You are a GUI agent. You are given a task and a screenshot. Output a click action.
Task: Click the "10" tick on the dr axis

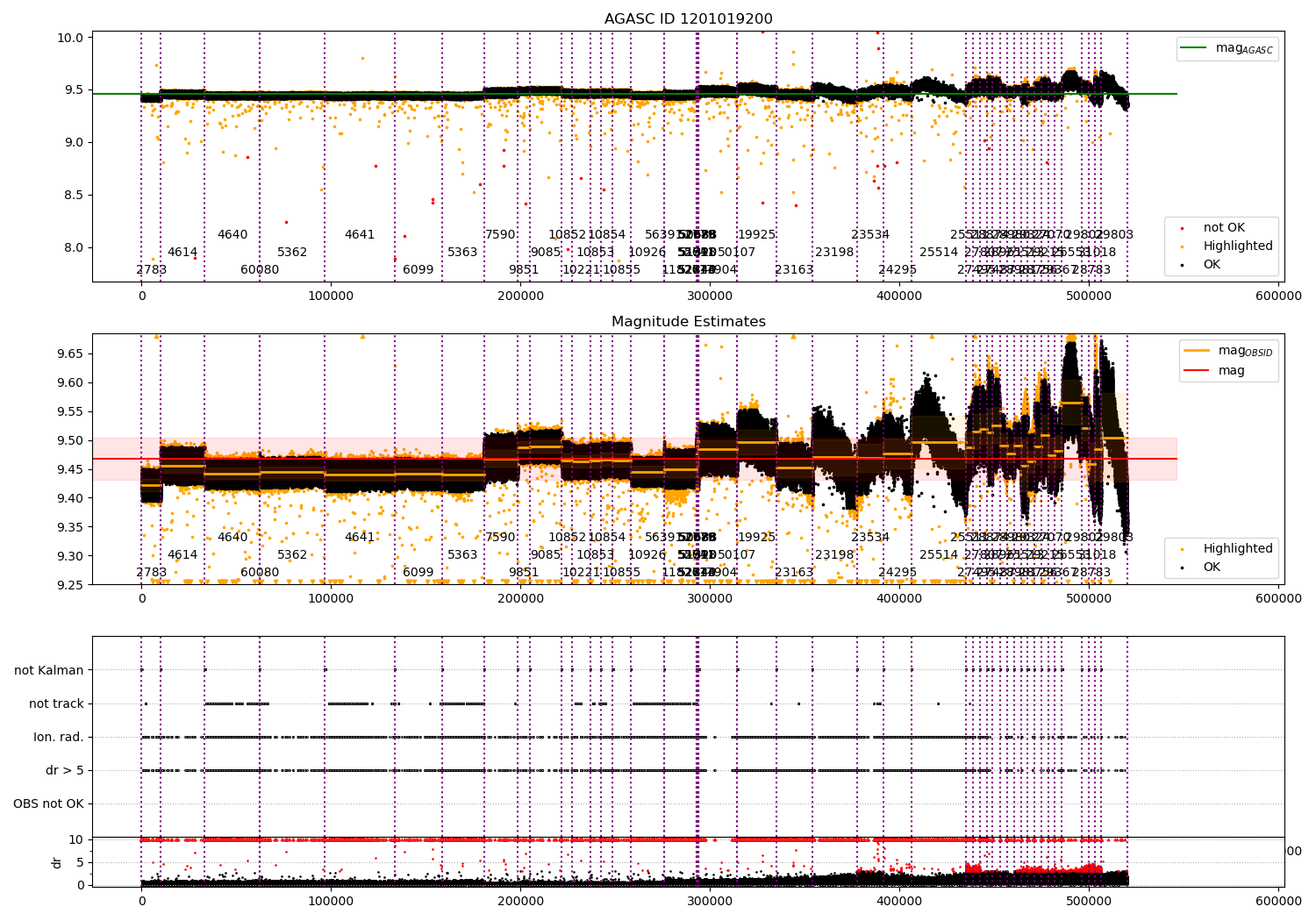click(76, 839)
